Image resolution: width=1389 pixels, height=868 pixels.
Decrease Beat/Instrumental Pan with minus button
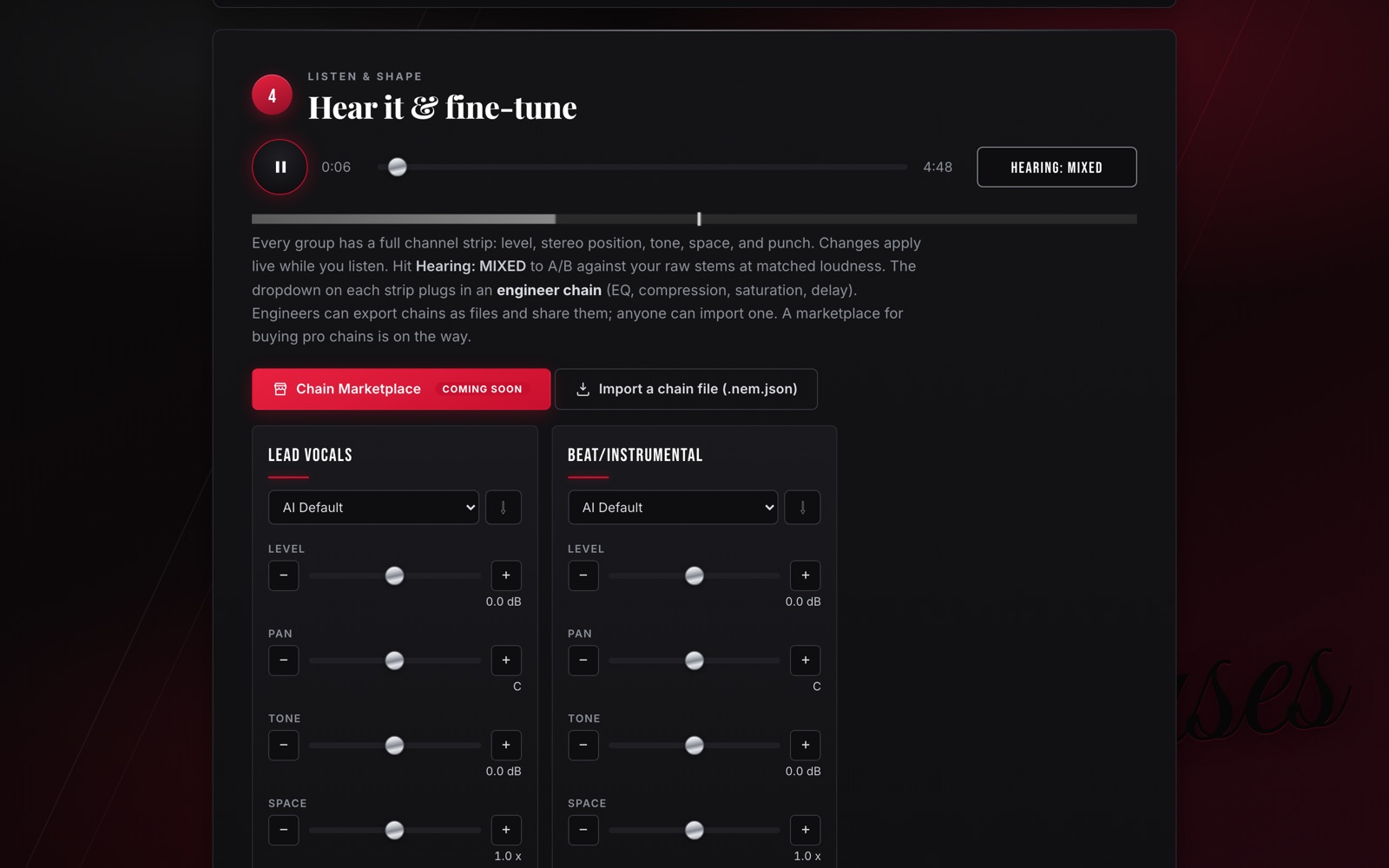coord(583,661)
